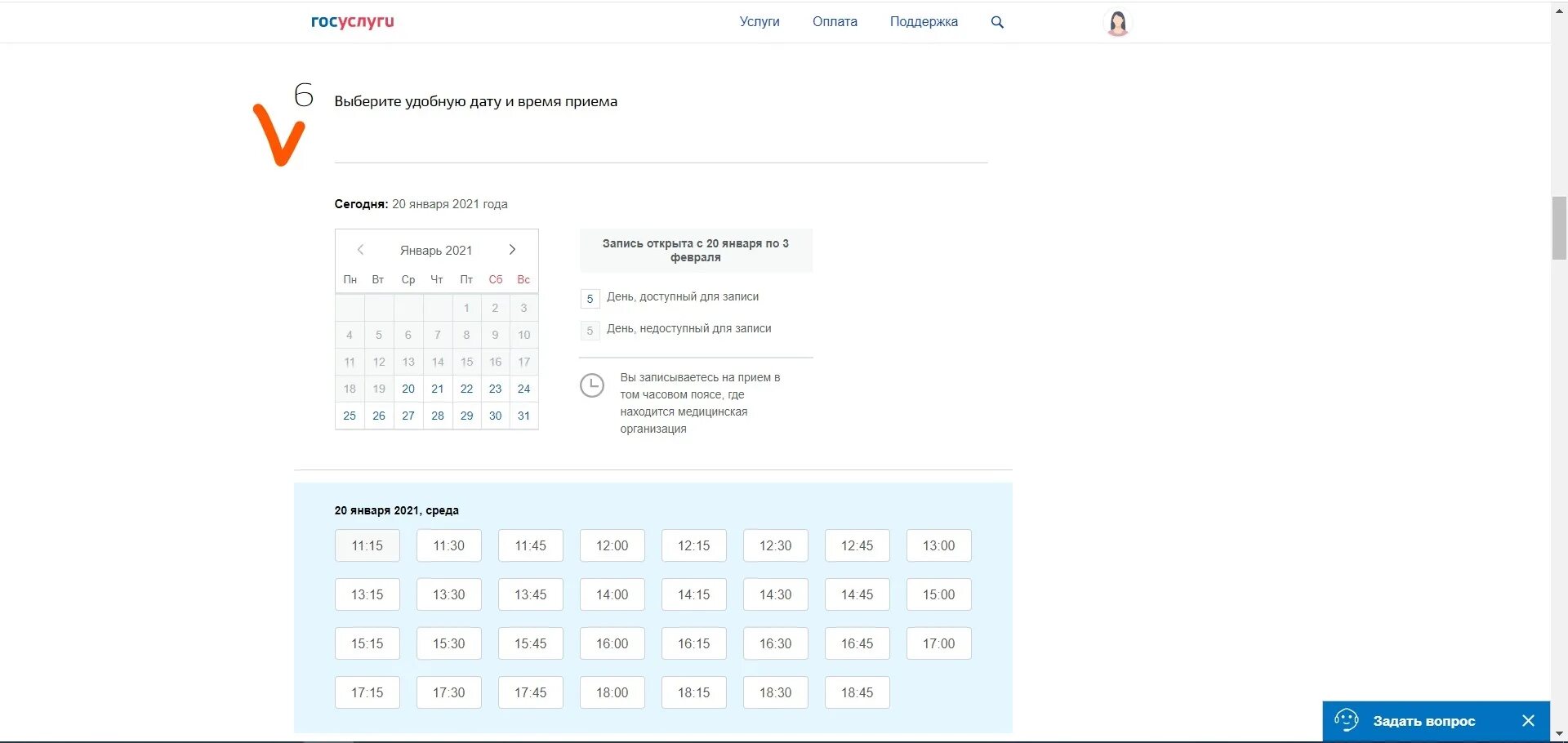The image size is (1568, 743).
Task: Select January 25 in calendar
Action: pyautogui.click(x=350, y=416)
